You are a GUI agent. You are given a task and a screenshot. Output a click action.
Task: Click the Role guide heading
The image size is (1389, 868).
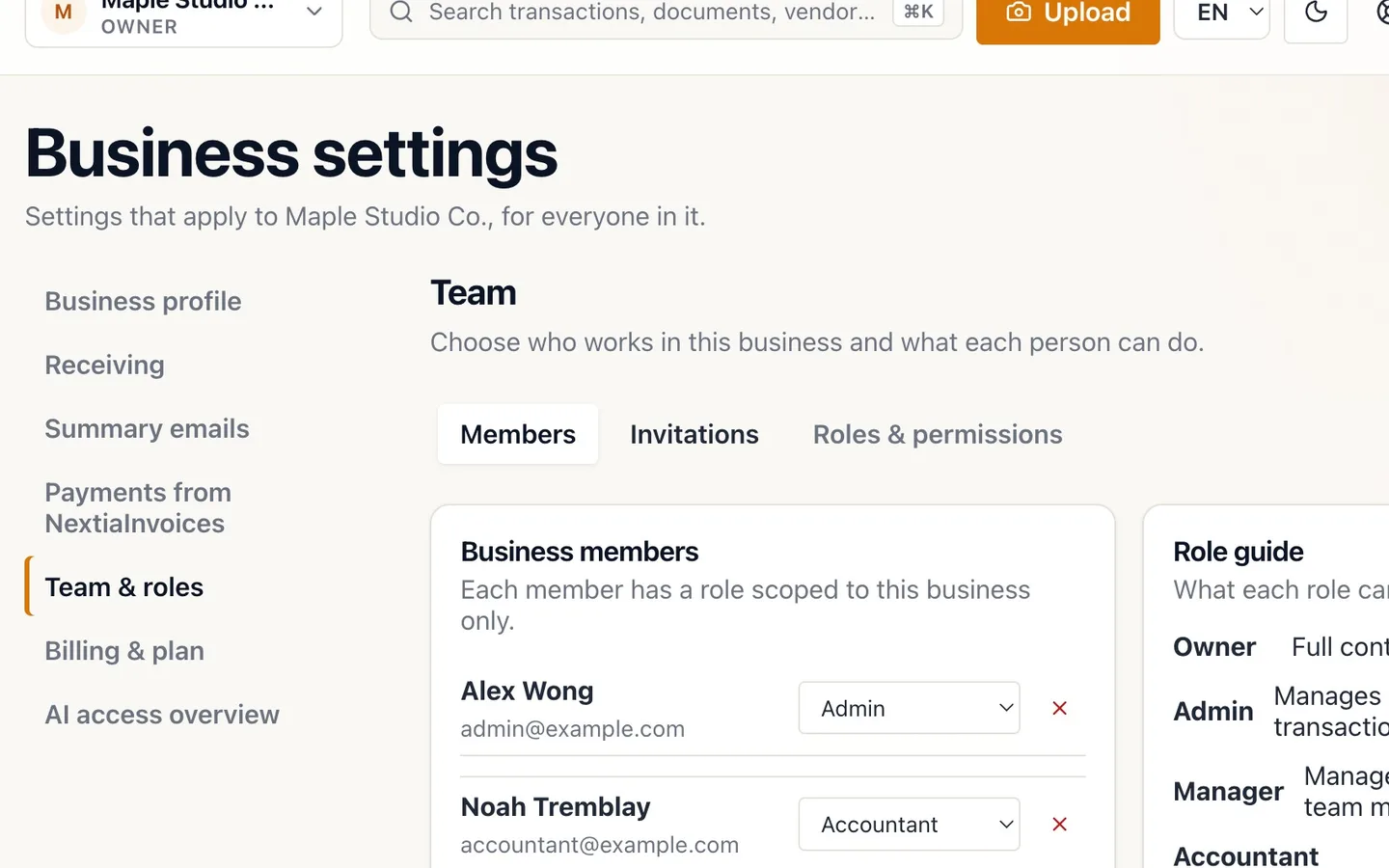tap(1239, 552)
